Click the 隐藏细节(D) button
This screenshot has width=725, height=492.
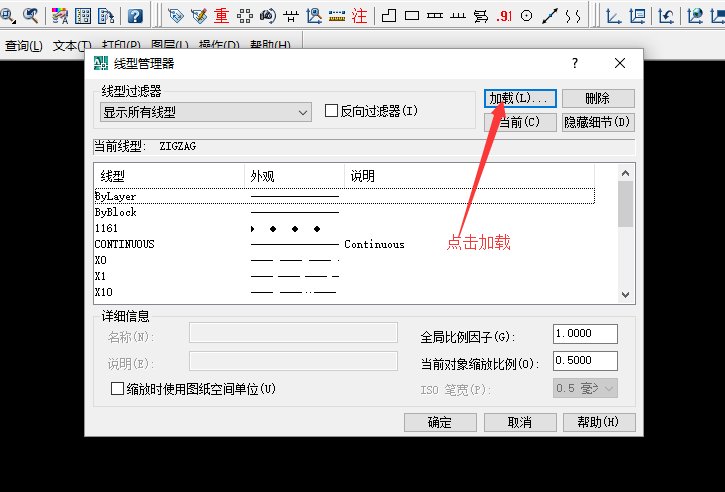pyautogui.click(x=598, y=122)
